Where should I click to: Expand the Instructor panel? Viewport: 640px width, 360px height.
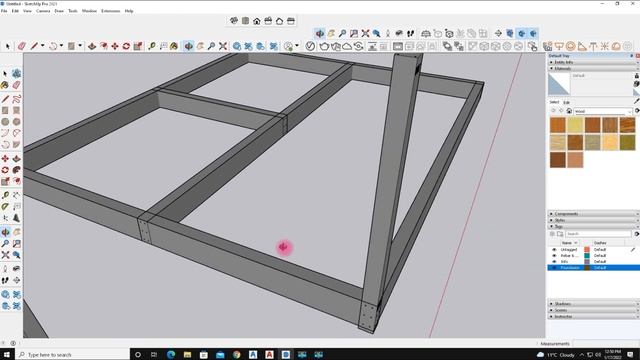(593, 316)
